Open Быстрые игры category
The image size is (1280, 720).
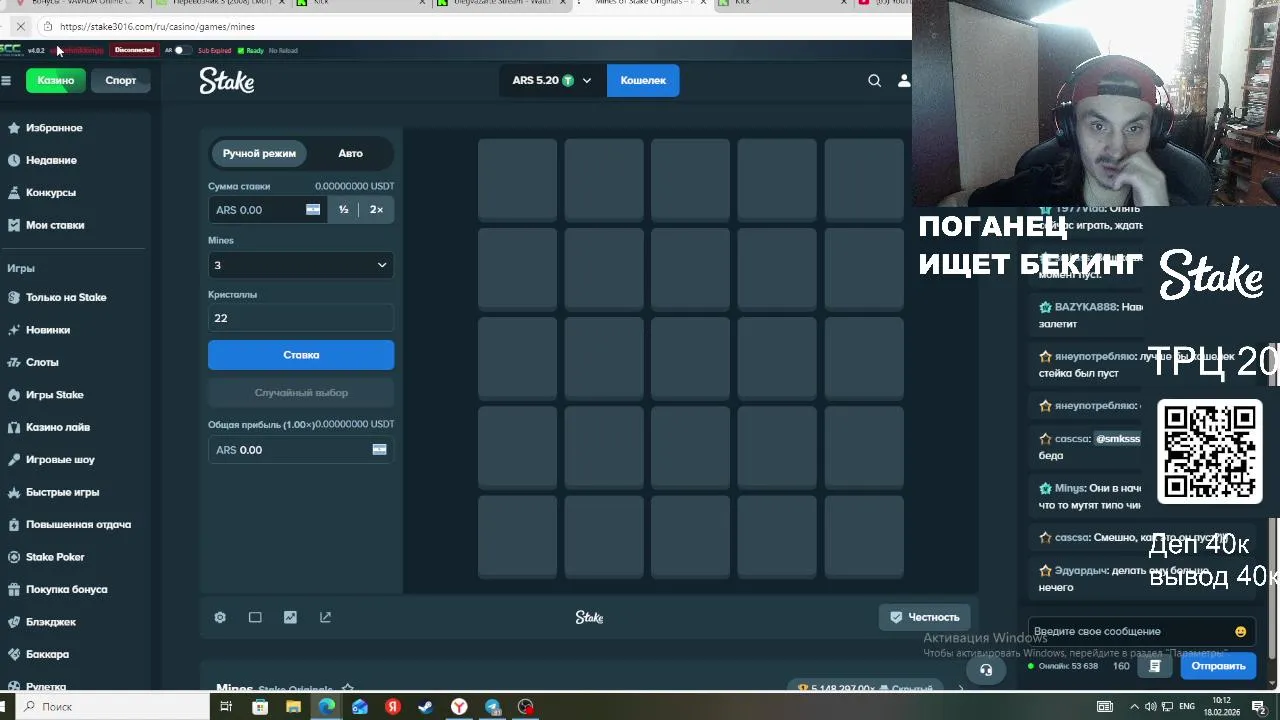[x=62, y=492]
